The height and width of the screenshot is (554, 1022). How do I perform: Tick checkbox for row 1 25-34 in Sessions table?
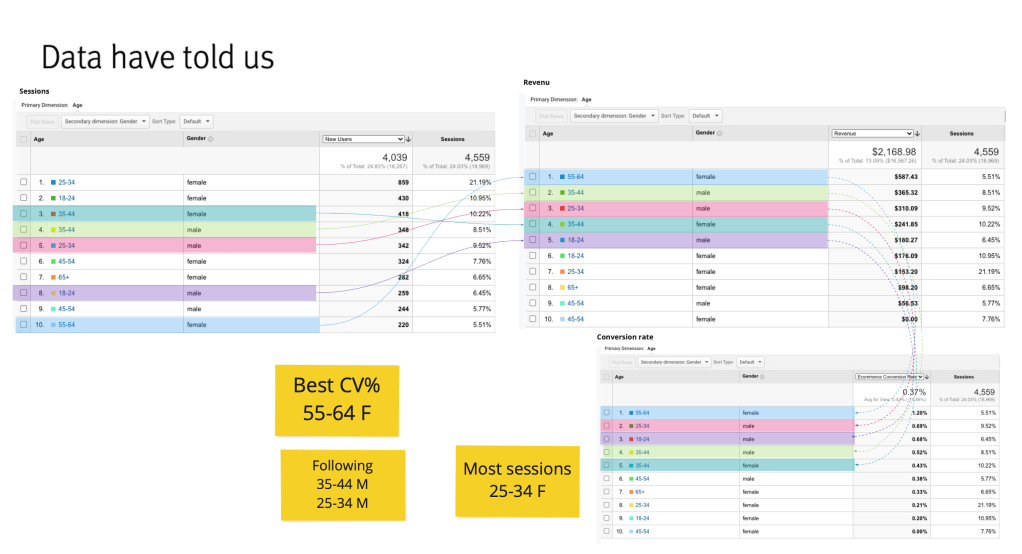click(24, 183)
